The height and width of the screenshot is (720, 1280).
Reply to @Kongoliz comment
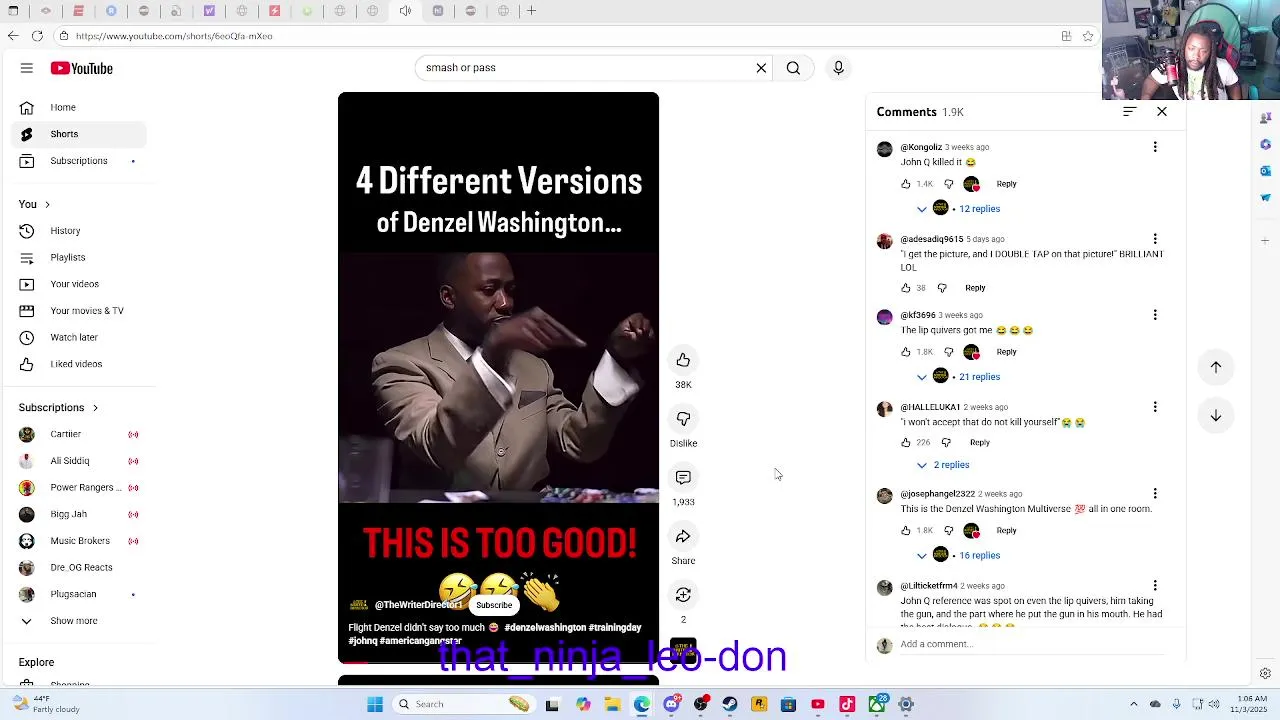[x=1006, y=184]
